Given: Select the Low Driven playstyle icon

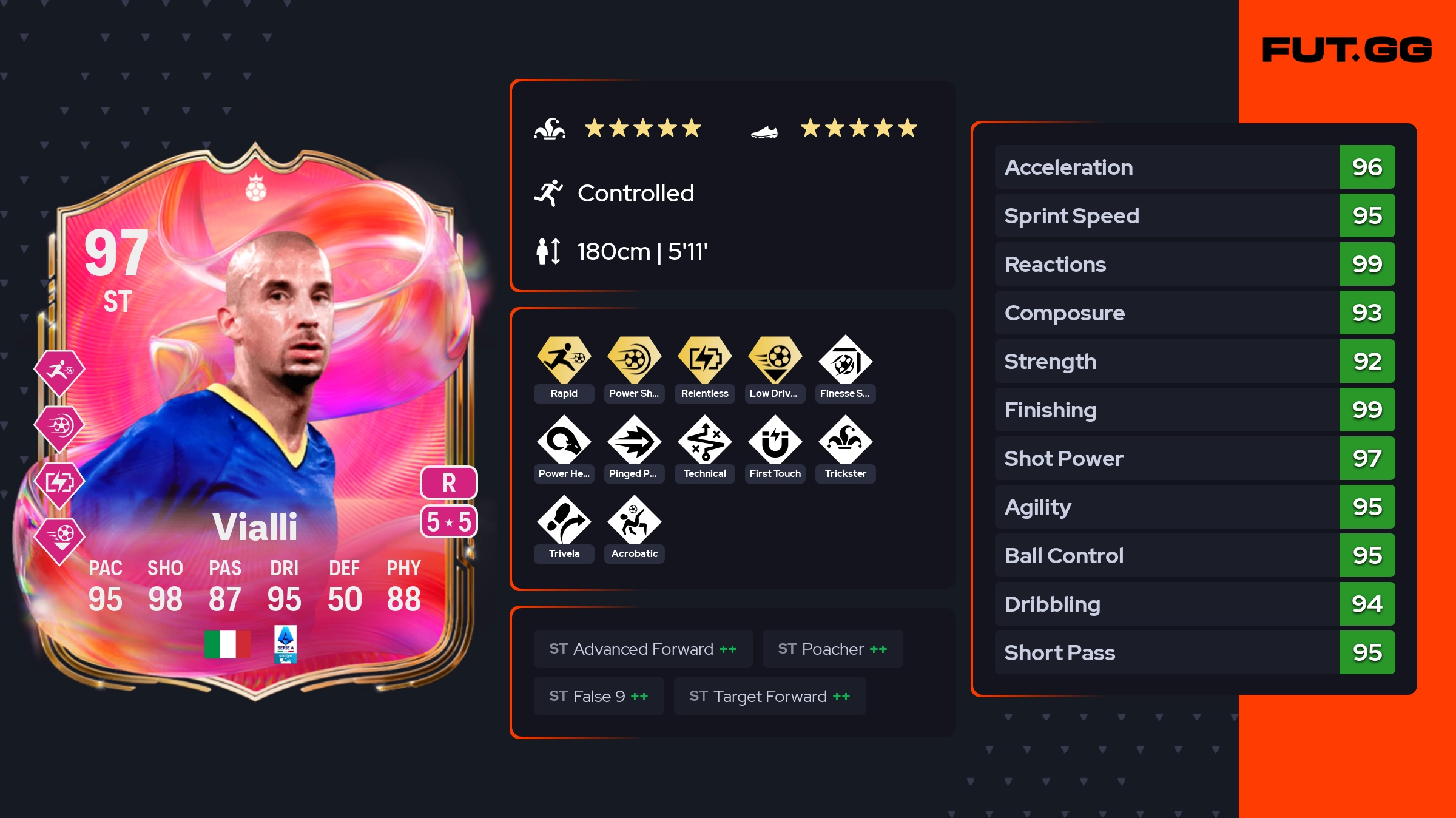Looking at the screenshot, I should pos(775,360).
